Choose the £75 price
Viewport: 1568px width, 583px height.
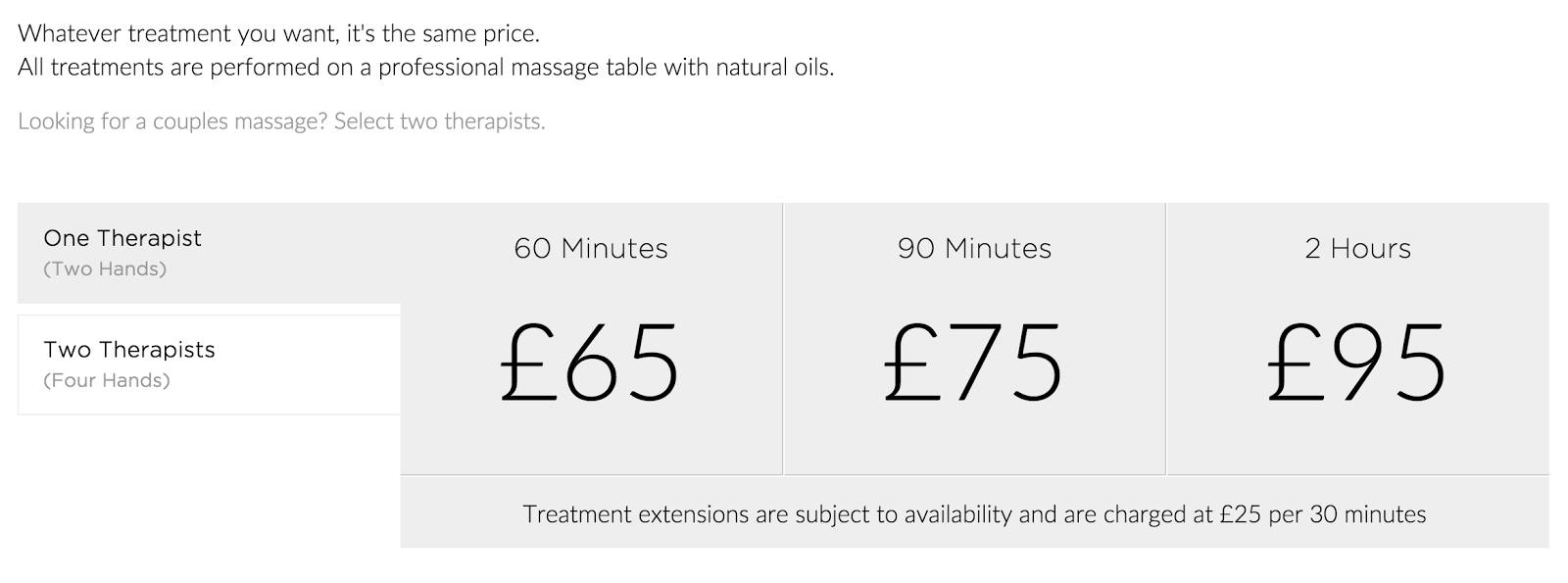pyautogui.click(x=973, y=363)
